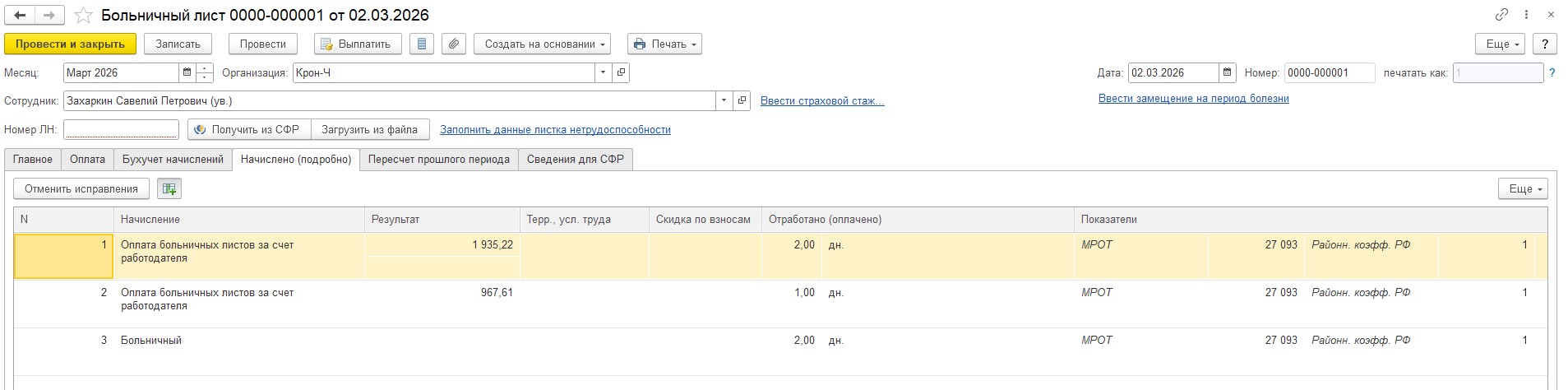This screenshot has width=1568, height=390.
Task: Click the Номер ЛН input field
Action: (121, 130)
